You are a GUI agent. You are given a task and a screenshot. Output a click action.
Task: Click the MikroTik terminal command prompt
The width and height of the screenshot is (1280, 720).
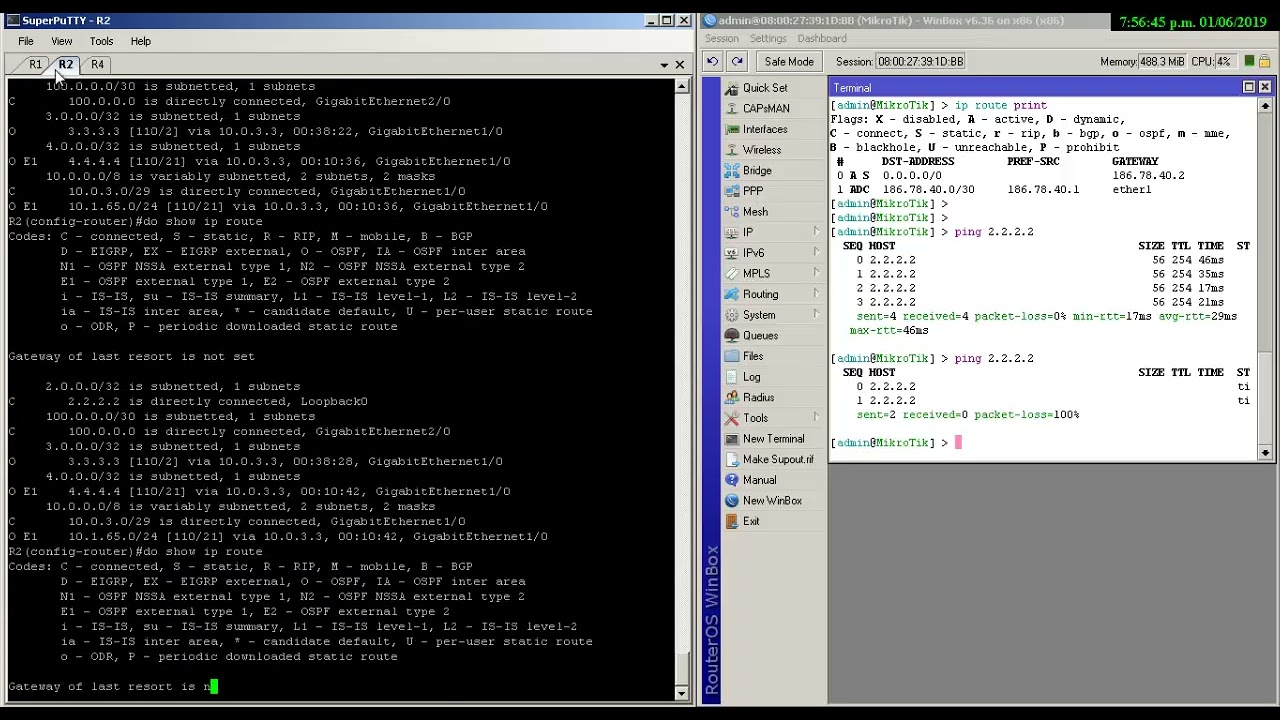(896, 443)
